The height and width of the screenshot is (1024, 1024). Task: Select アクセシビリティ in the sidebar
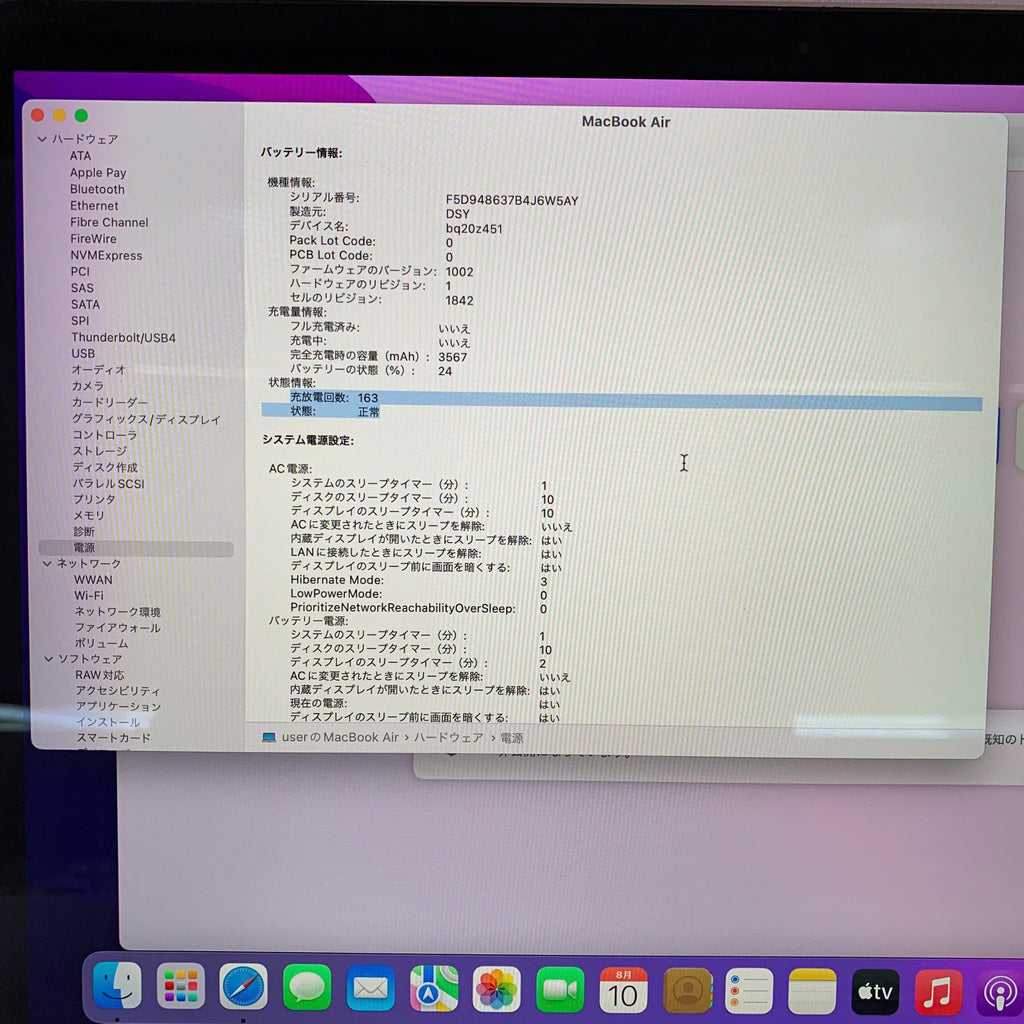[x=118, y=691]
